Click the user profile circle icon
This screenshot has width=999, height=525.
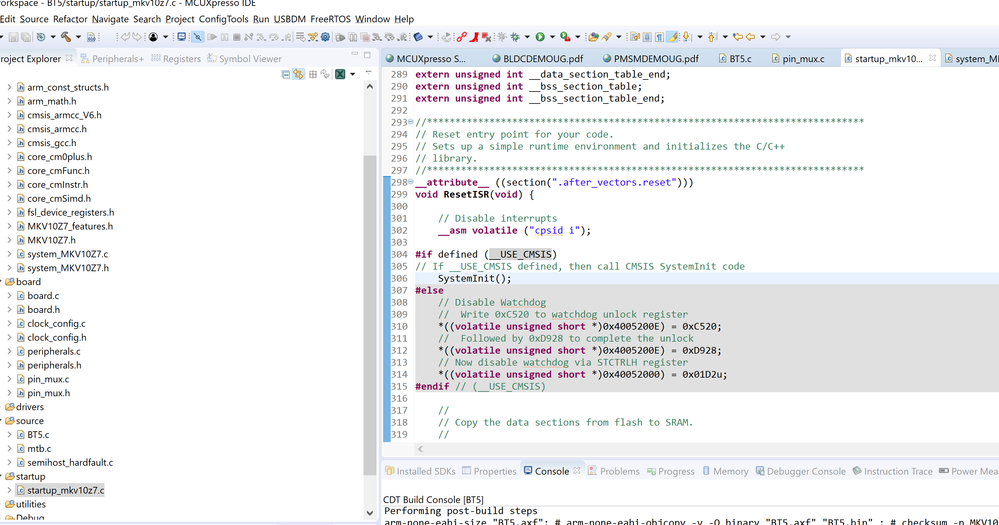[153, 37]
